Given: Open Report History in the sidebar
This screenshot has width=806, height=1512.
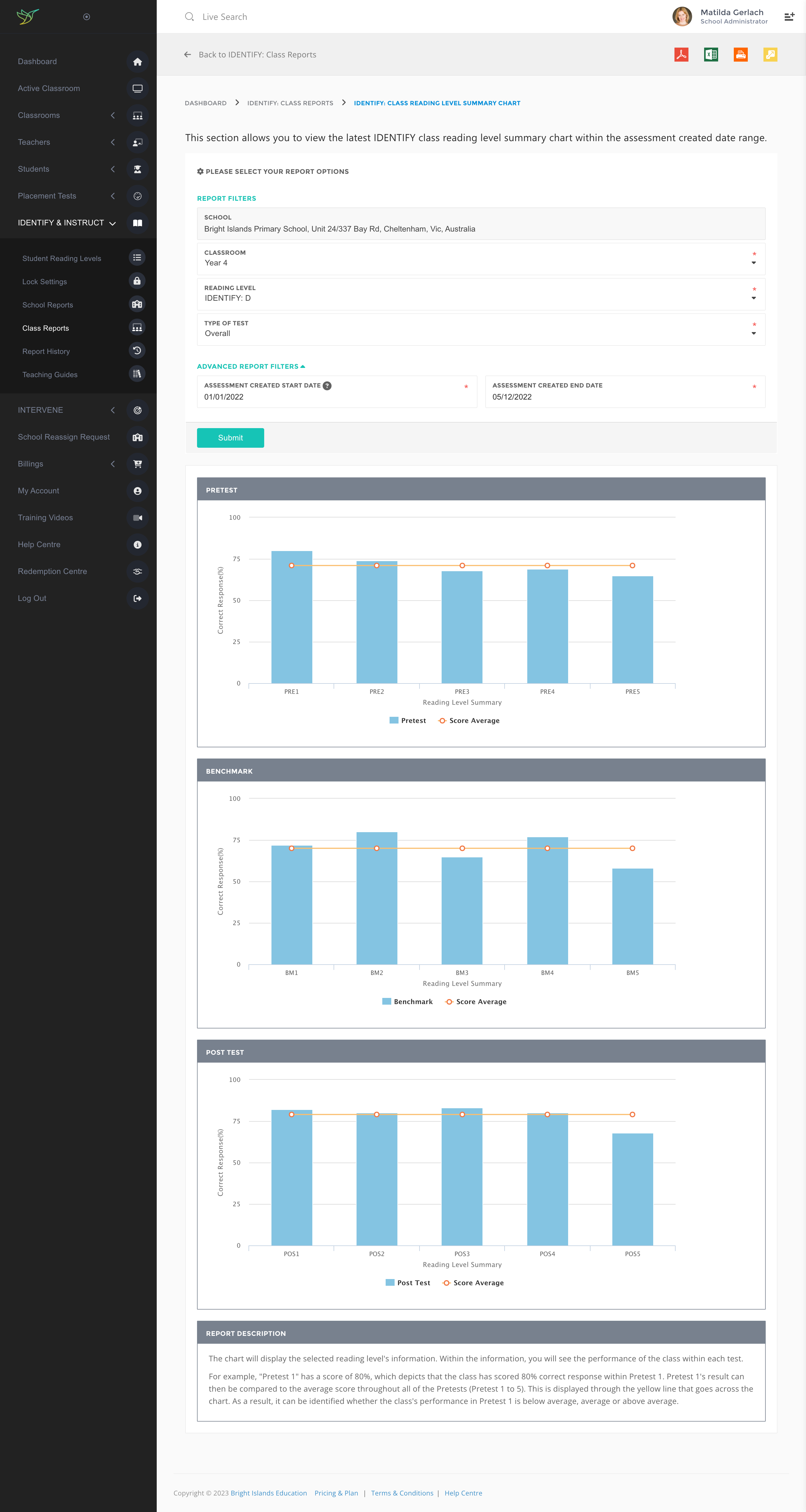Looking at the screenshot, I should point(46,352).
